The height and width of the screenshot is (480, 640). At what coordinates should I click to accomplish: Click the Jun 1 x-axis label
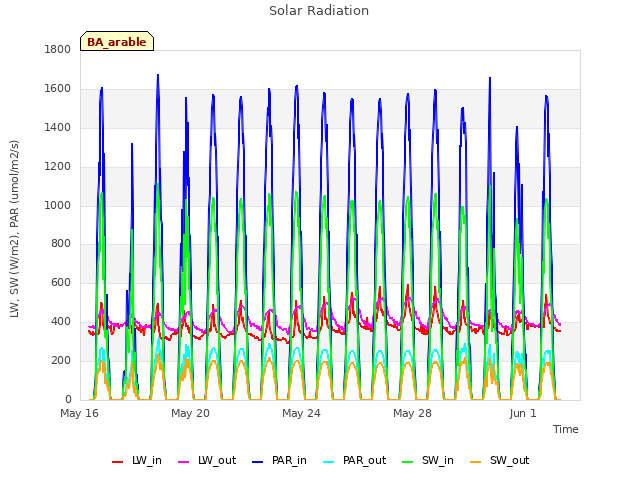[x=523, y=413]
